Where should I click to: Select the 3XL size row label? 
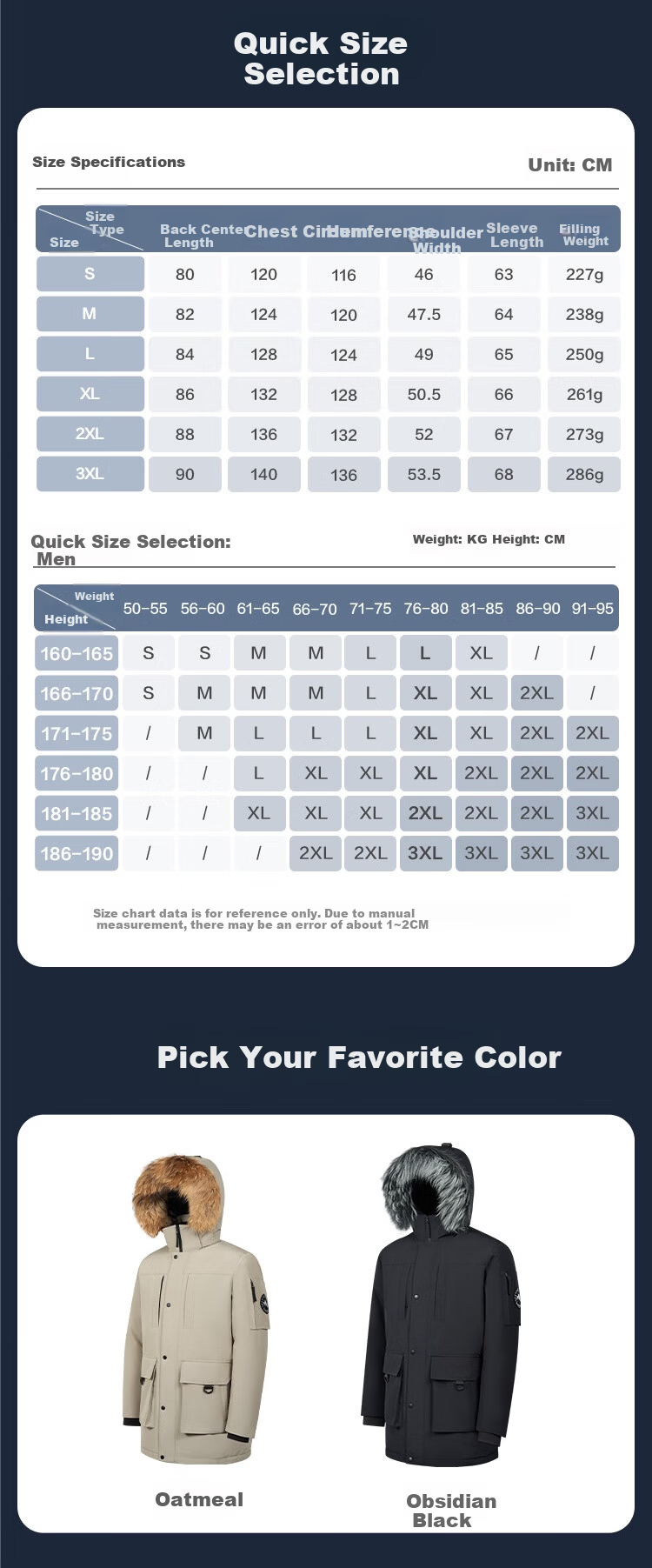pyautogui.click(x=90, y=474)
